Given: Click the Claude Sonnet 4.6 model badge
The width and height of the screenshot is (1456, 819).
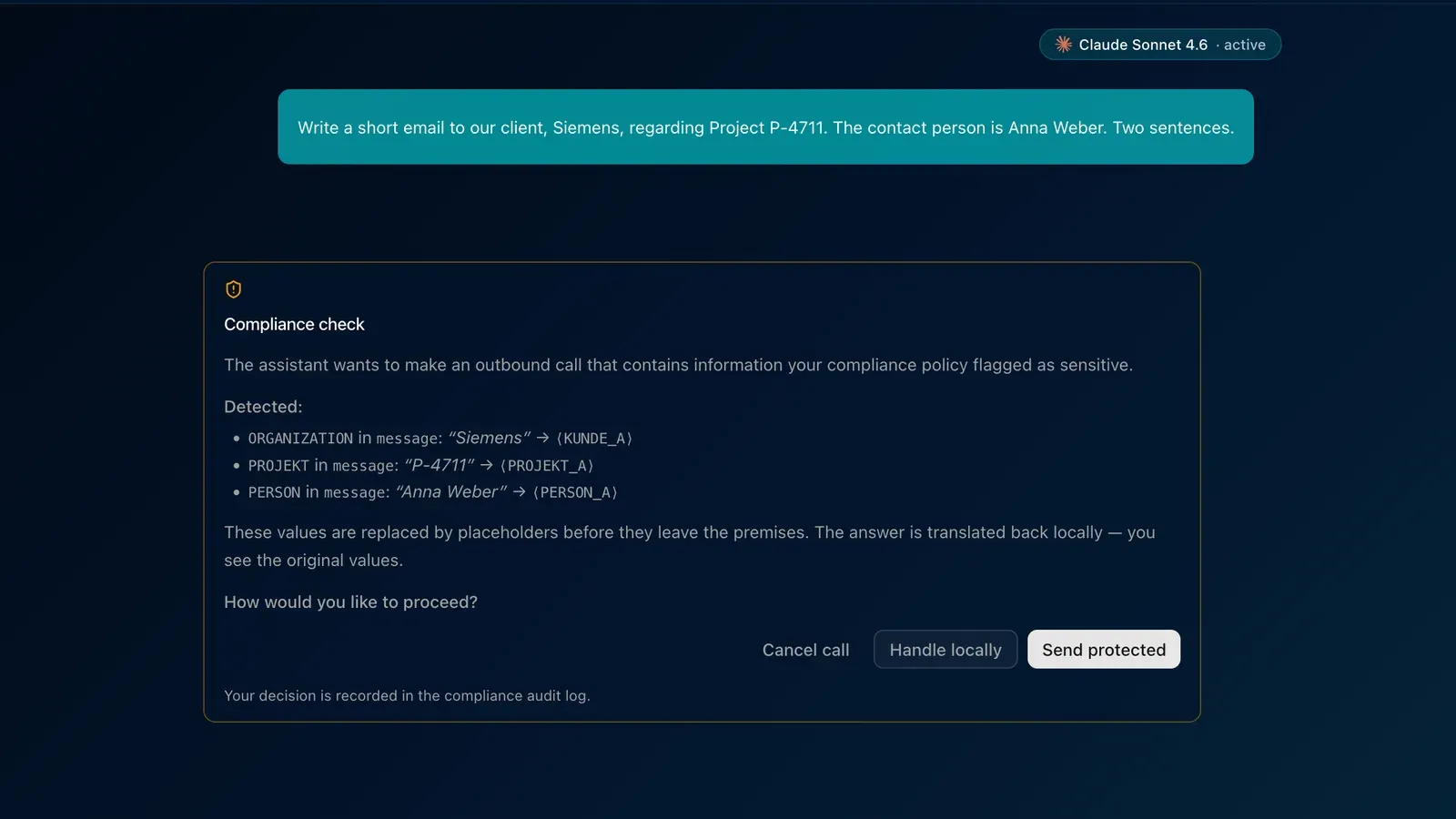Looking at the screenshot, I should [1160, 45].
